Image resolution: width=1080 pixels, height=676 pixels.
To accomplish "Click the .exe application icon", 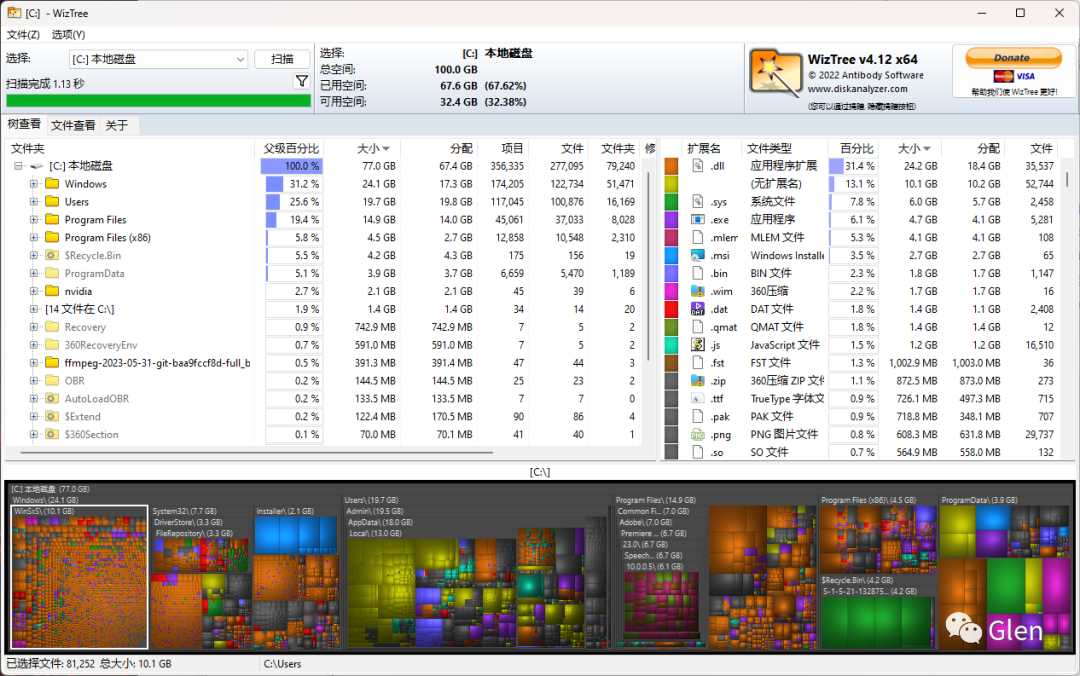I will point(698,219).
